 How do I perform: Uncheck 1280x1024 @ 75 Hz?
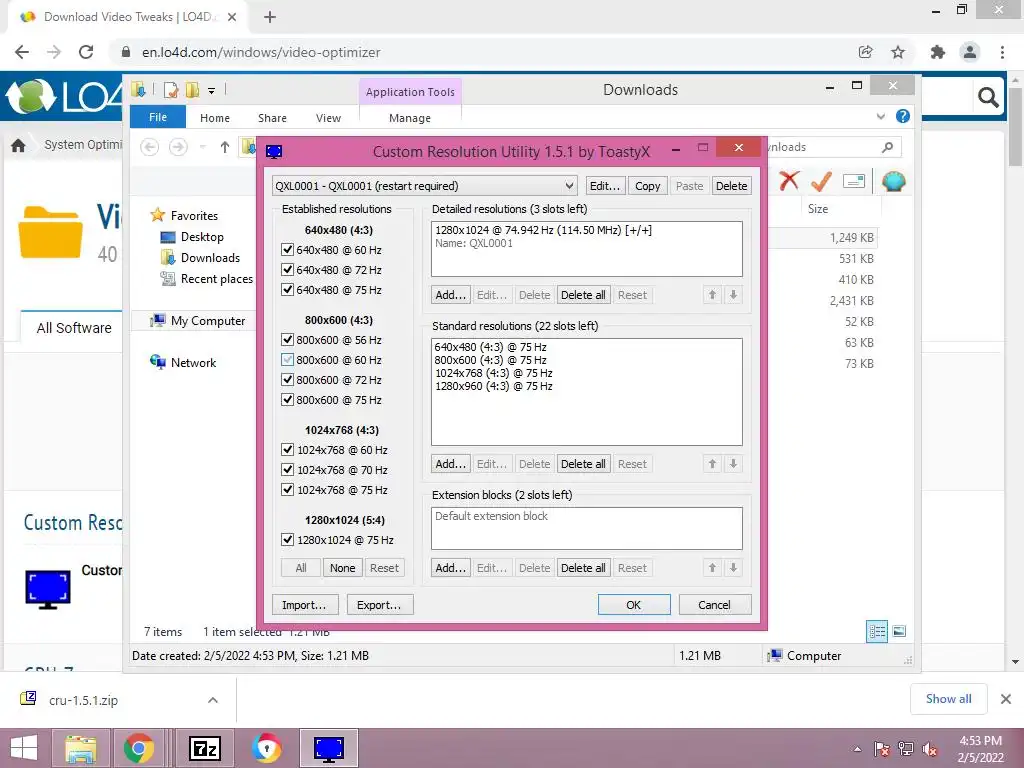click(x=287, y=539)
